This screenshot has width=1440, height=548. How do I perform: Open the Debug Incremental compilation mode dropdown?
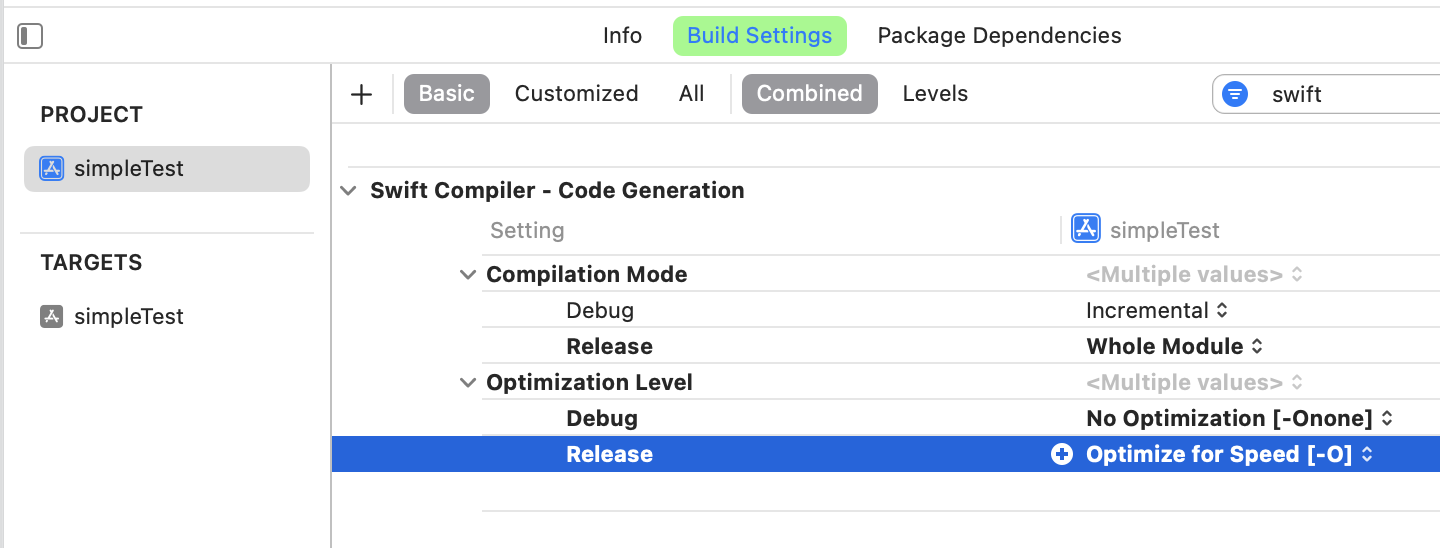(1156, 311)
